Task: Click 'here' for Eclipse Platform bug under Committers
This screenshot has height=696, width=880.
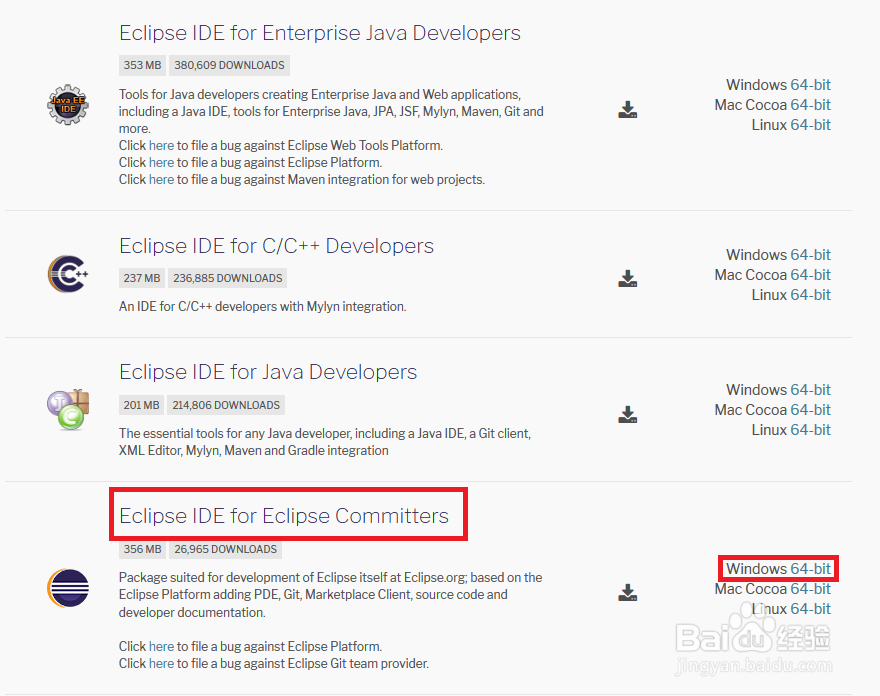Action: tap(162, 647)
